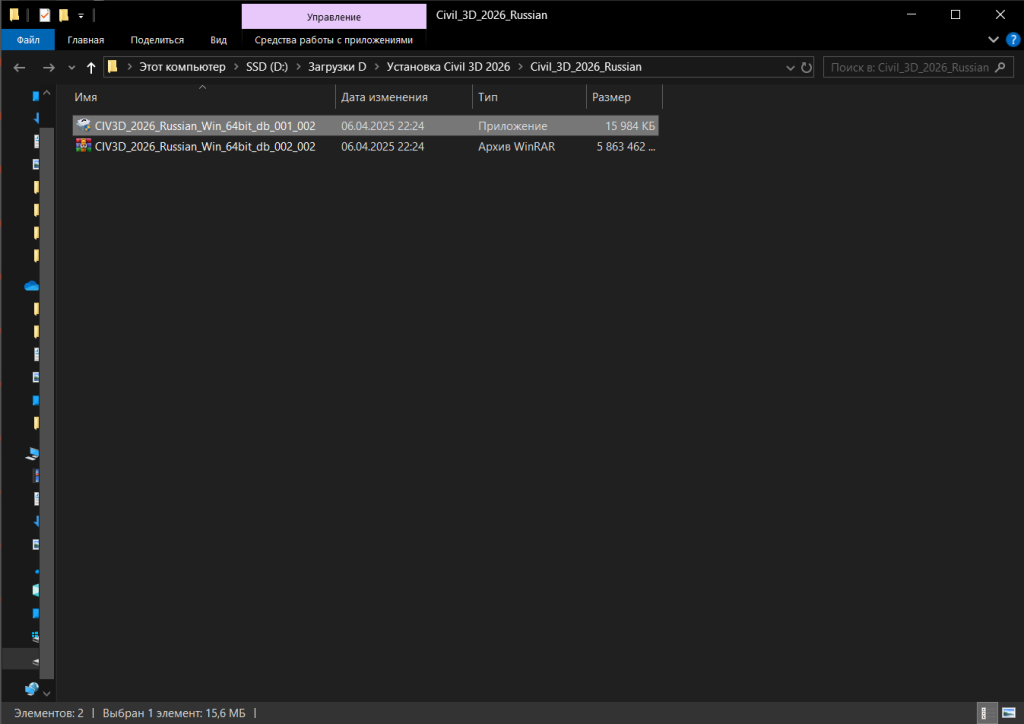Open Help with the blue question mark icon
Image resolution: width=1024 pixels, height=724 pixels.
coord(1012,39)
